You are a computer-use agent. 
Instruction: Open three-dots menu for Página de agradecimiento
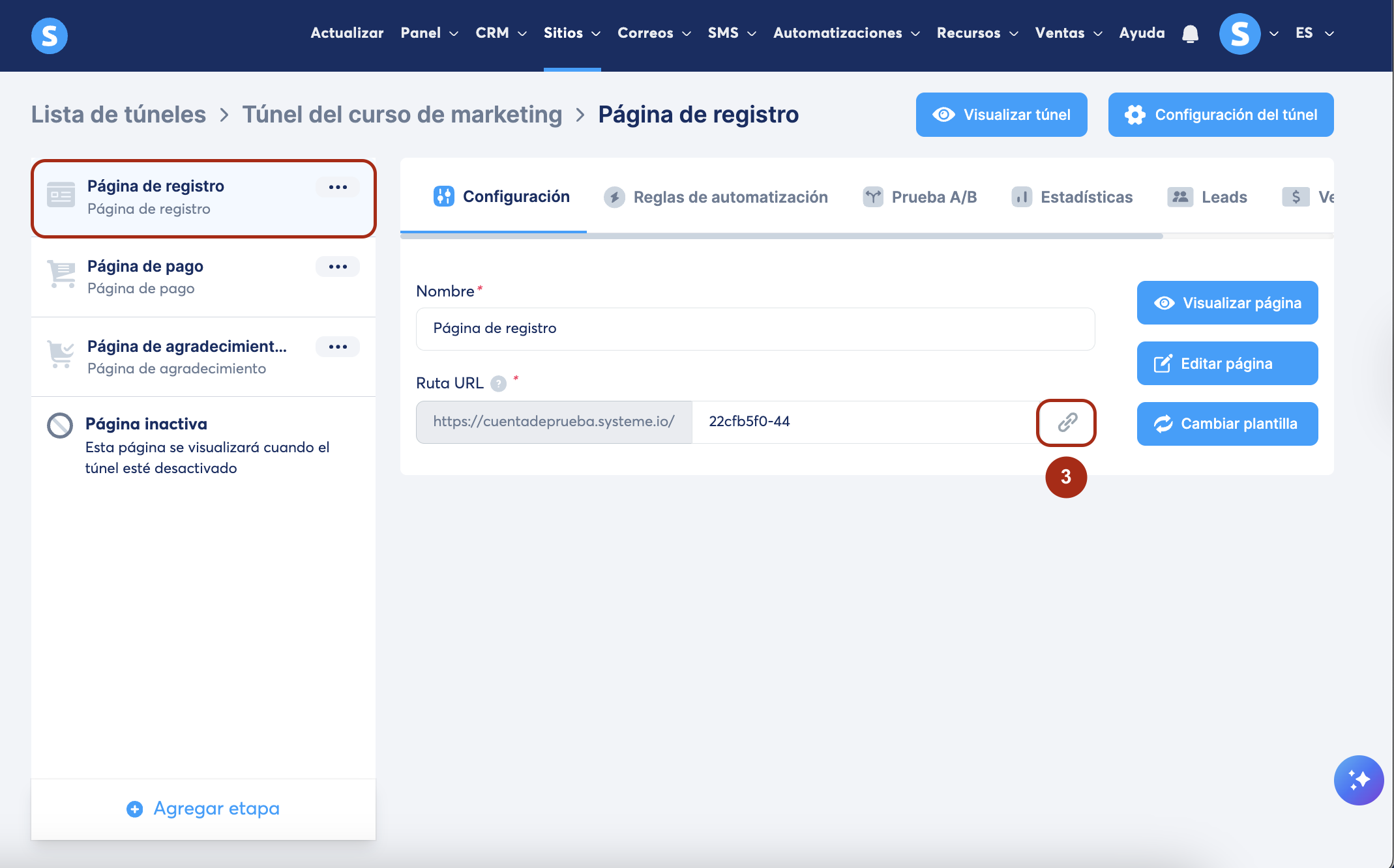coord(338,347)
